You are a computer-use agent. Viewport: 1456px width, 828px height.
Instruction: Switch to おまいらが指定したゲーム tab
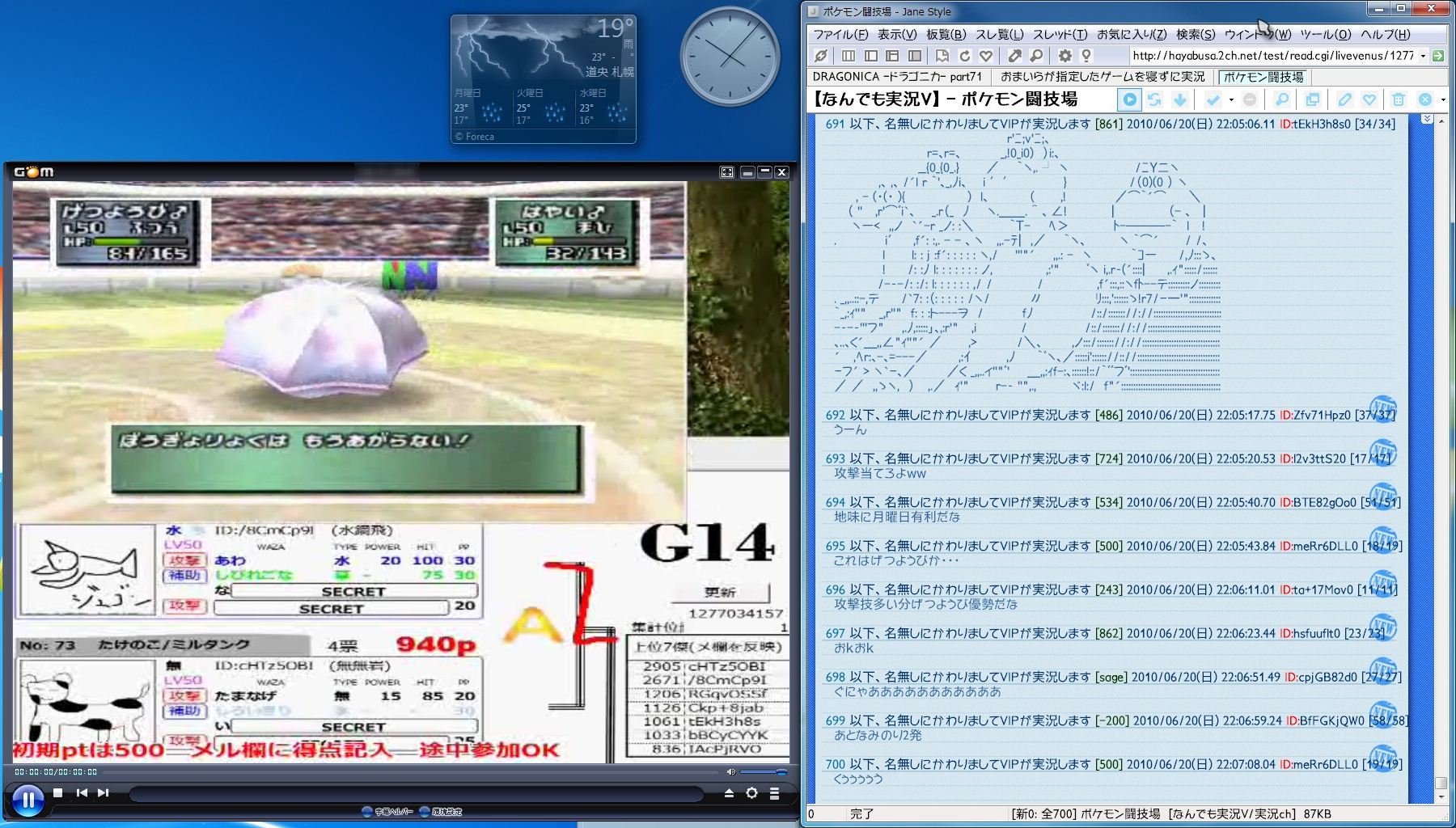pyautogui.click(x=1103, y=77)
